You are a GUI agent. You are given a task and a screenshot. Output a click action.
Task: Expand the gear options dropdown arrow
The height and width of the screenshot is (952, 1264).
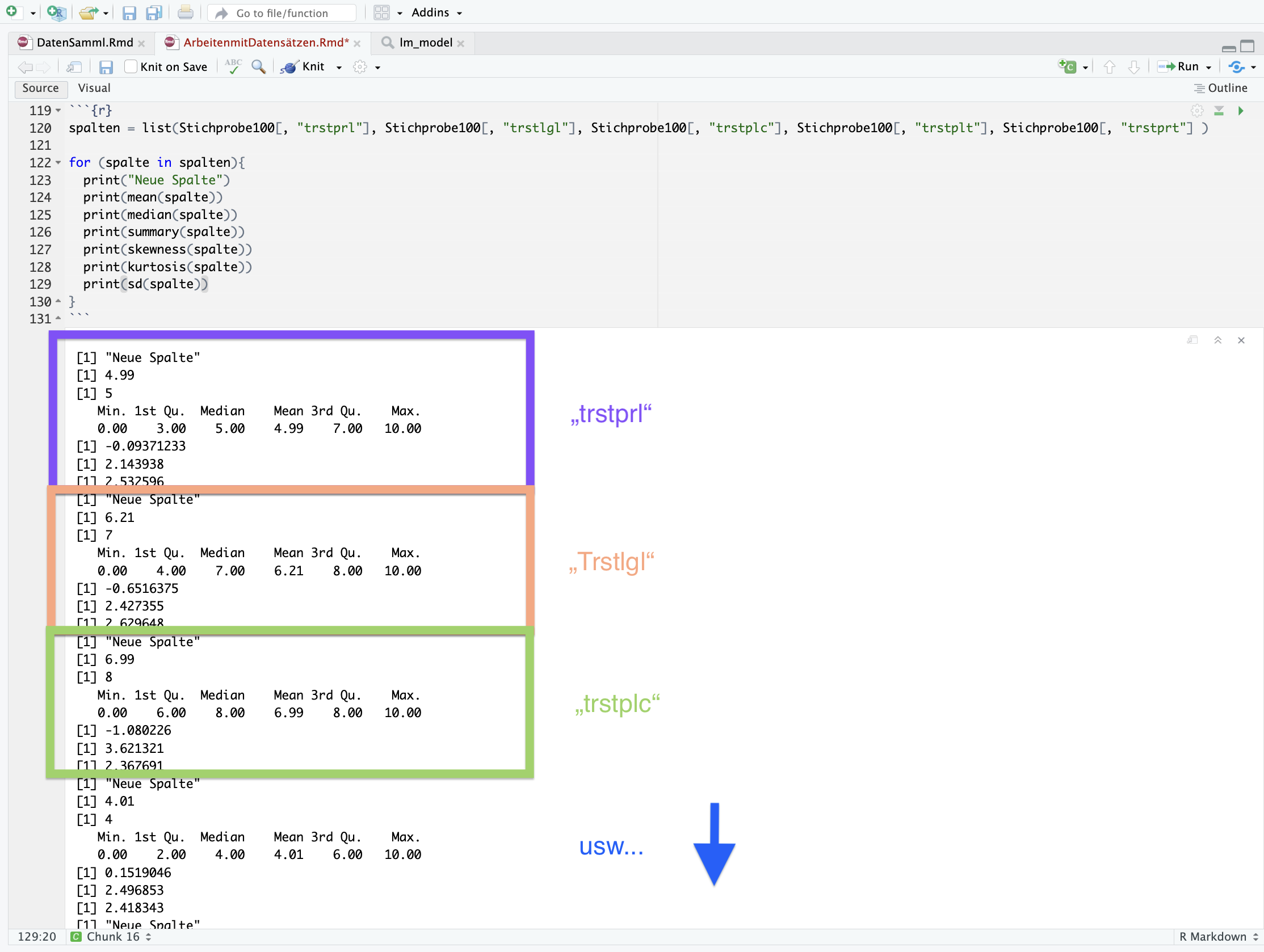click(x=377, y=68)
